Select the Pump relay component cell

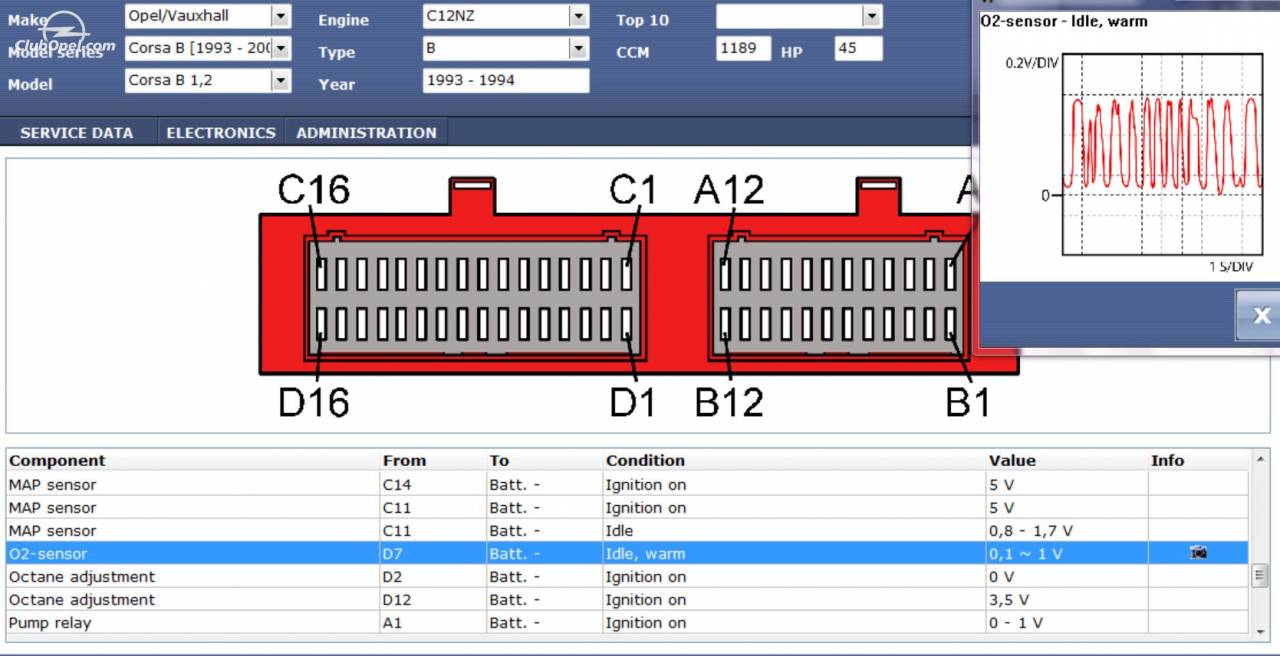[x=194, y=622]
